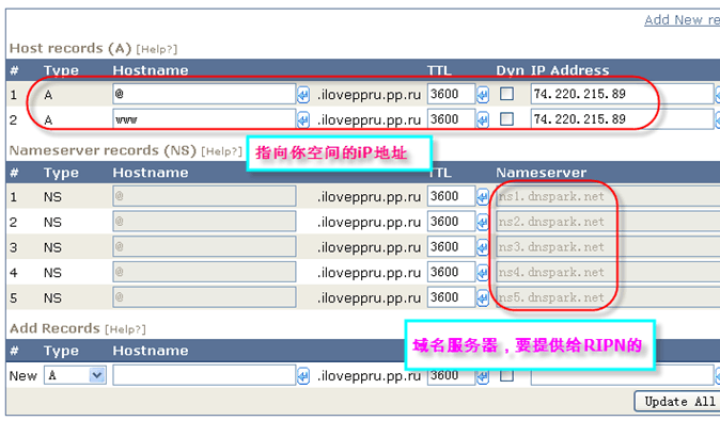Open Help for Host records (A)
Image resolution: width=720 pixels, height=421 pixels.
(x=155, y=49)
